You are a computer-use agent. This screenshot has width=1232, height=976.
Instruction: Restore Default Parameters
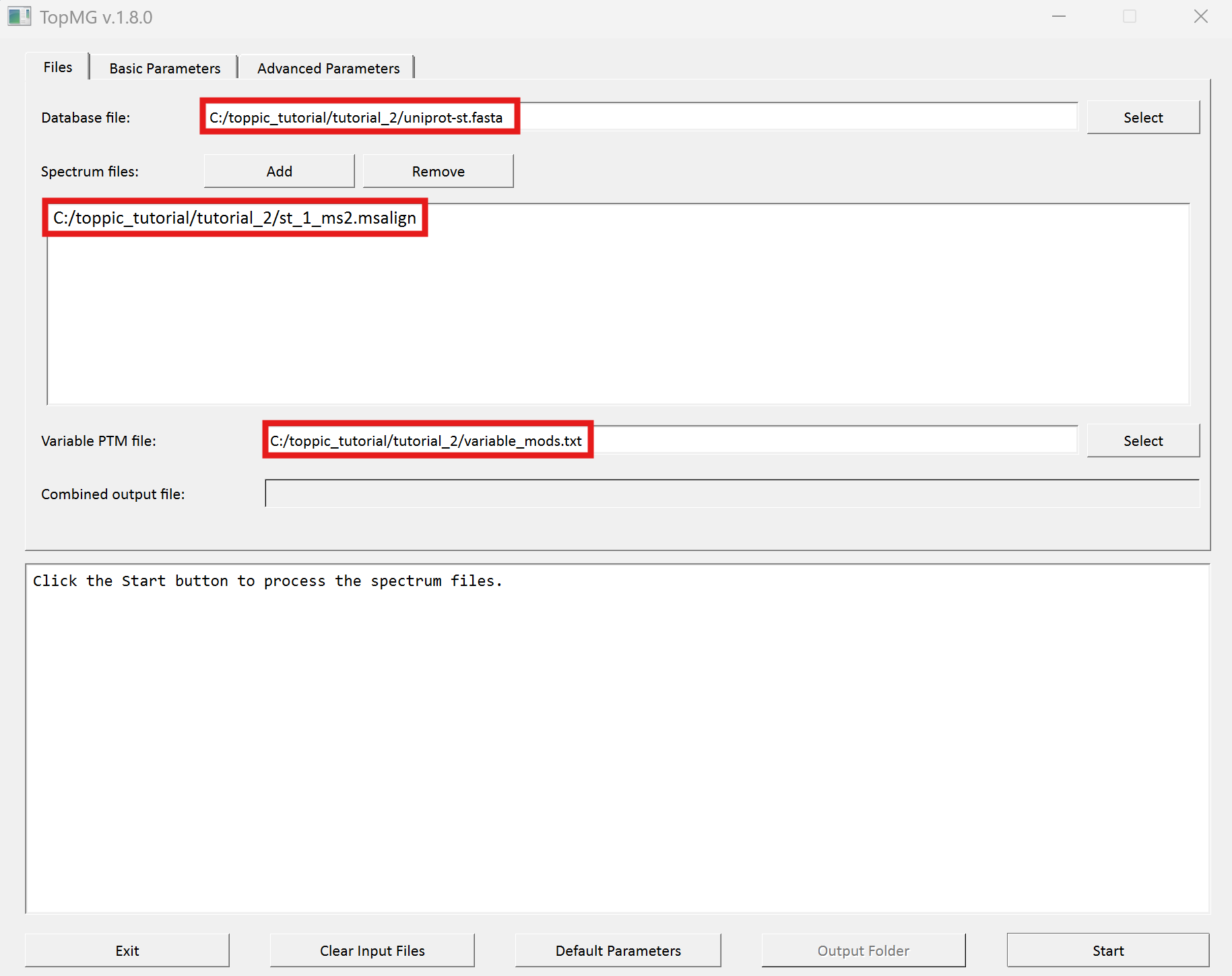point(618,950)
